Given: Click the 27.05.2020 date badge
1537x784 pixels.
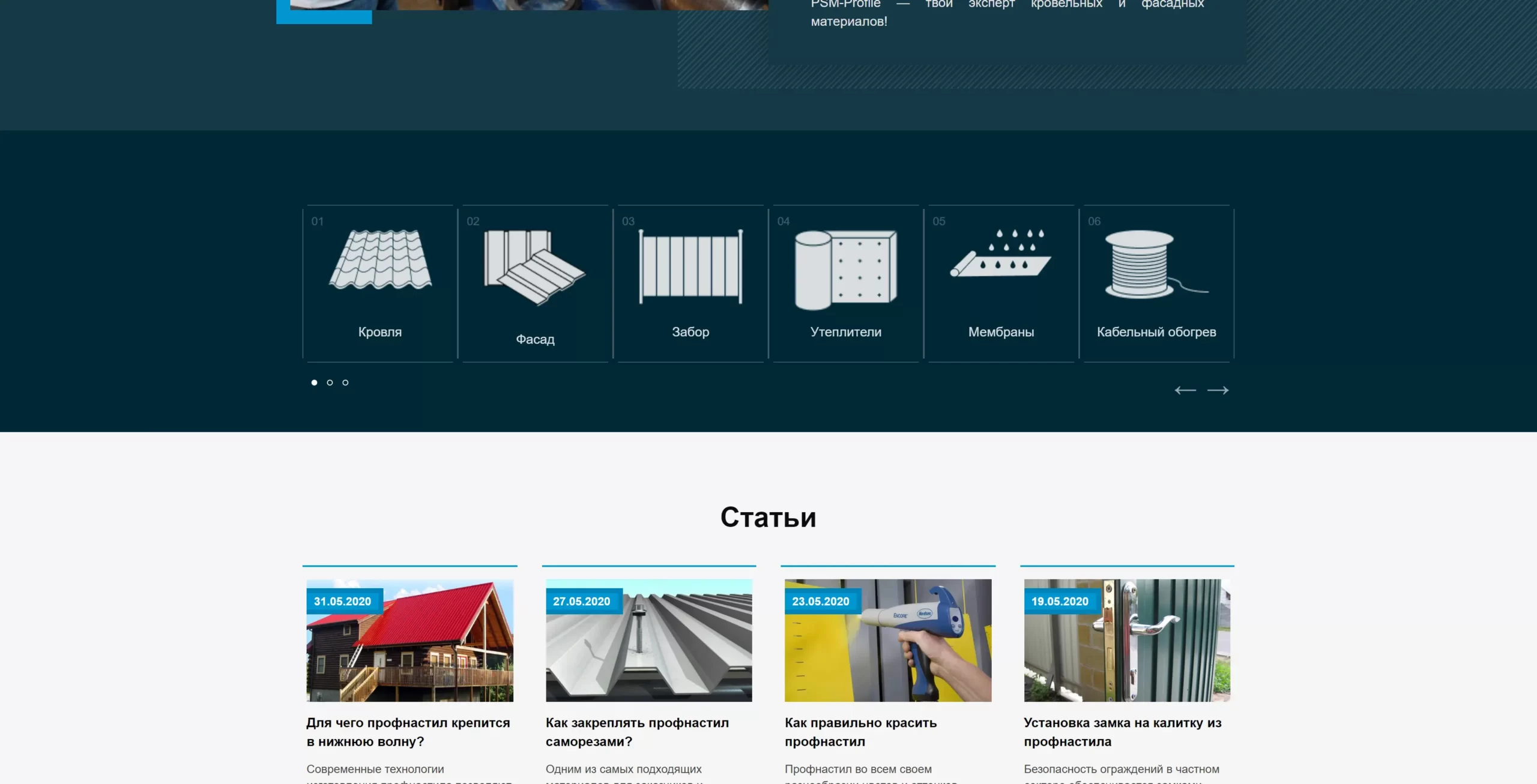Looking at the screenshot, I should pyautogui.click(x=581, y=601).
